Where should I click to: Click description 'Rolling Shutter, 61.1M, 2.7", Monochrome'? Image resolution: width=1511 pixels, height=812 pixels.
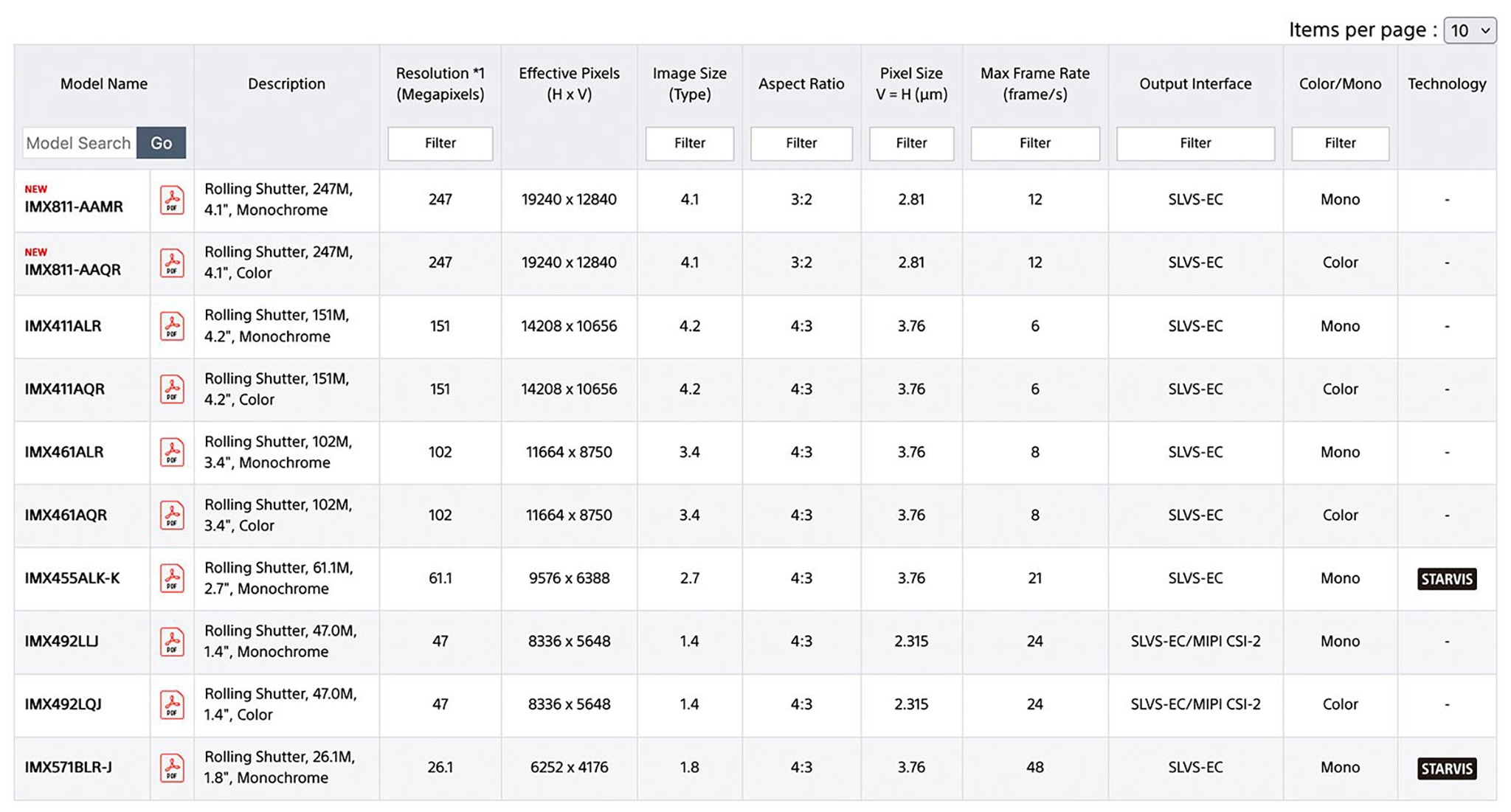(x=279, y=578)
